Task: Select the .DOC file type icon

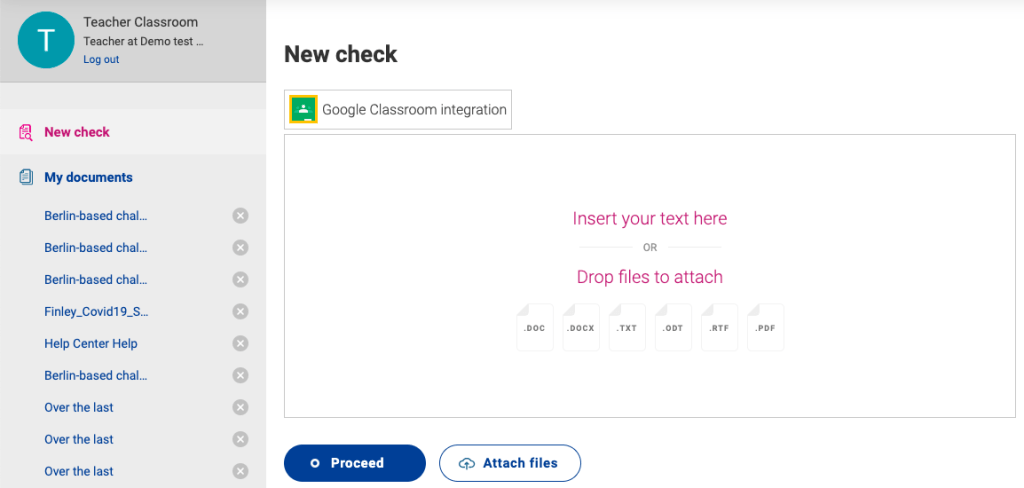Action: [x=535, y=327]
